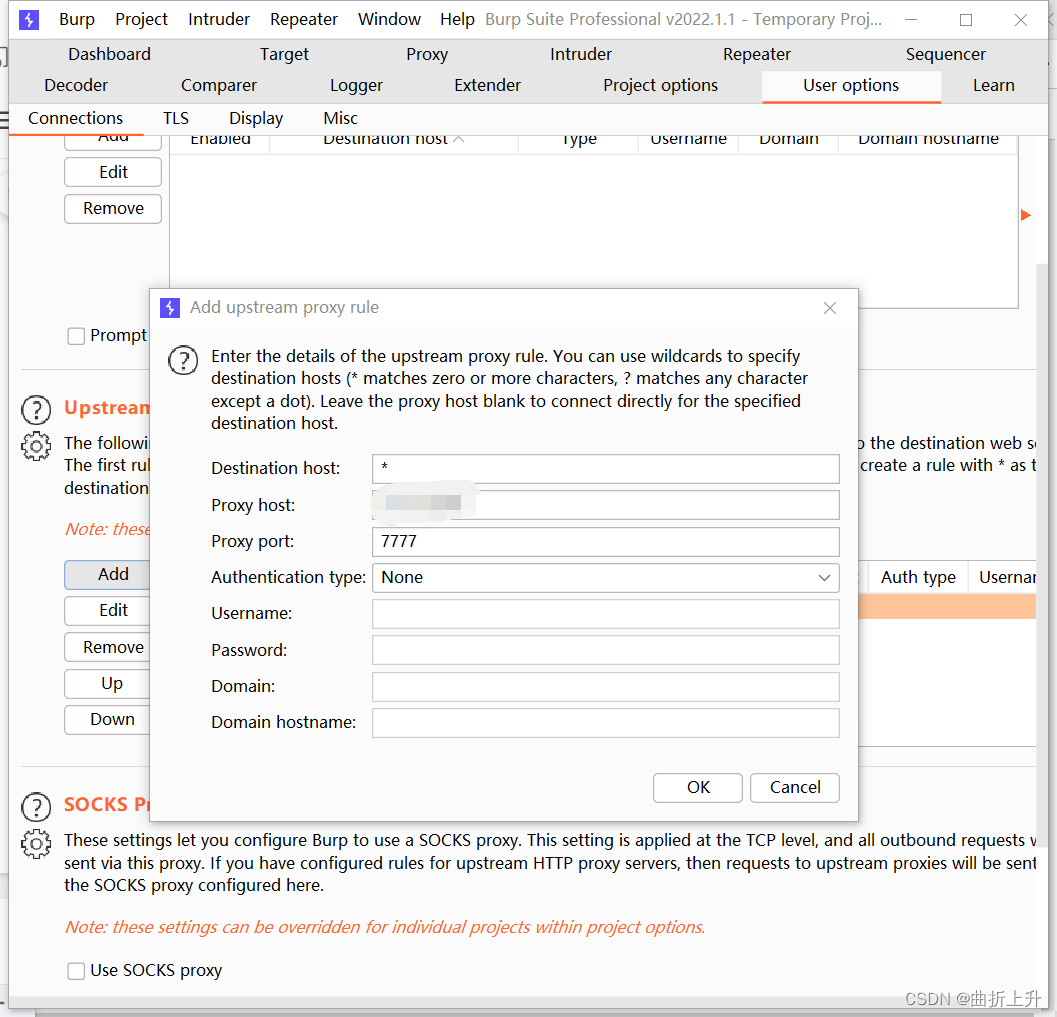Focus the Destination host field

(x=605, y=468)
